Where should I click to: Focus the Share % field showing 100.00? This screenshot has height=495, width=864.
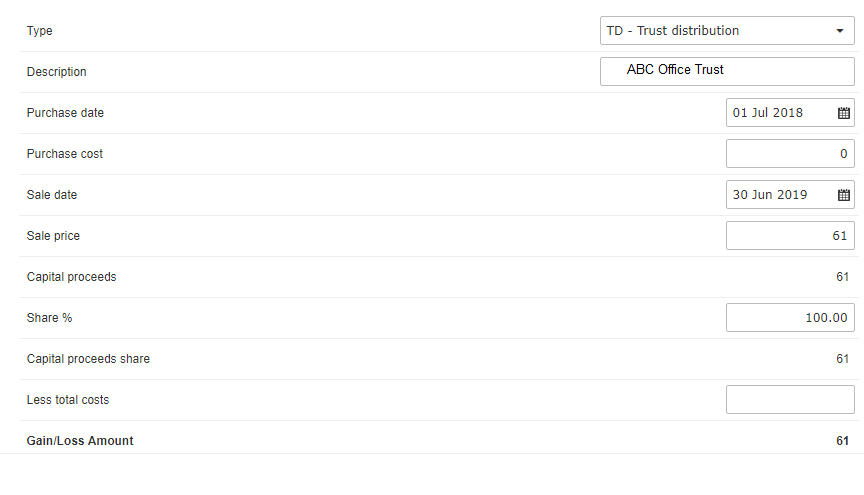(790, 318)
